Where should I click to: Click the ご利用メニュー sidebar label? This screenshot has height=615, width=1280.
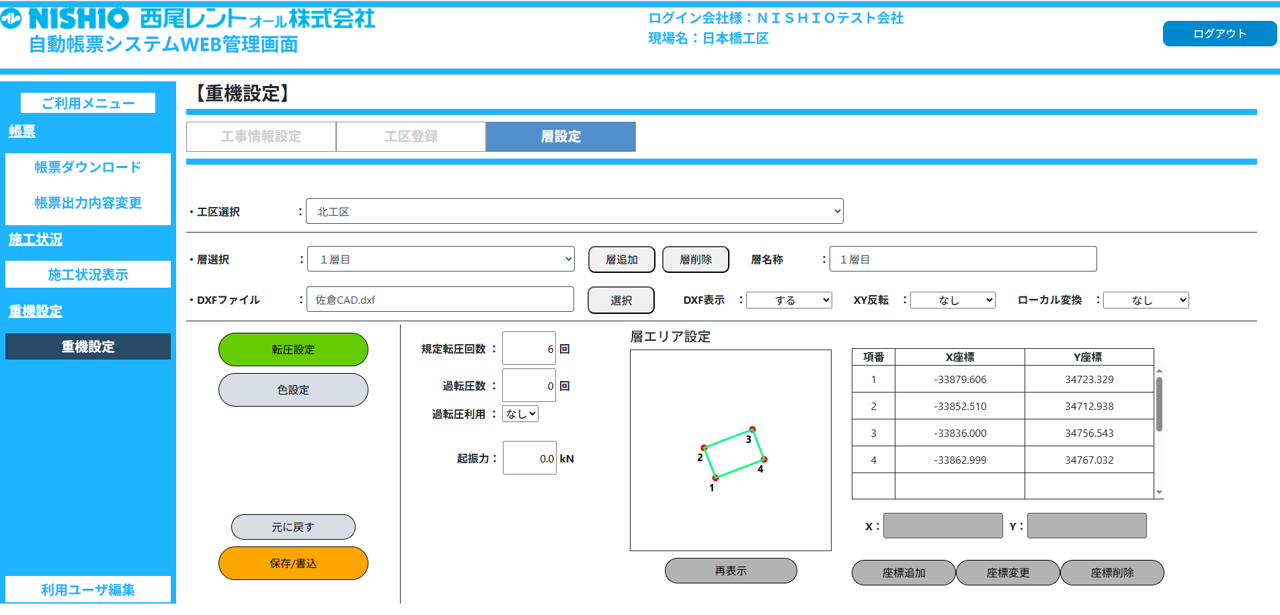tap(88, 103)
